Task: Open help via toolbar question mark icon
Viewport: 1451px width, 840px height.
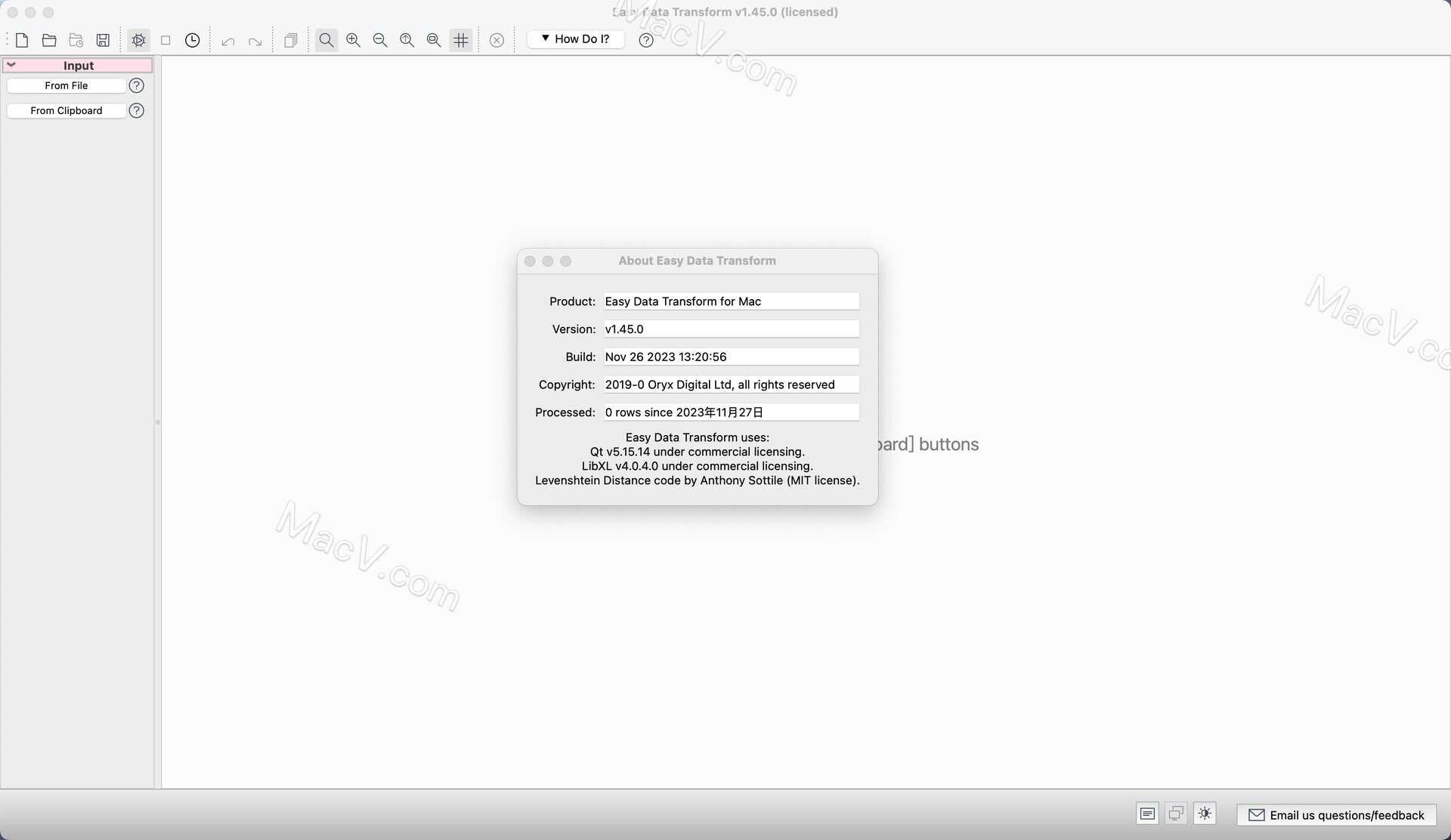Action: tap(646, 40)
